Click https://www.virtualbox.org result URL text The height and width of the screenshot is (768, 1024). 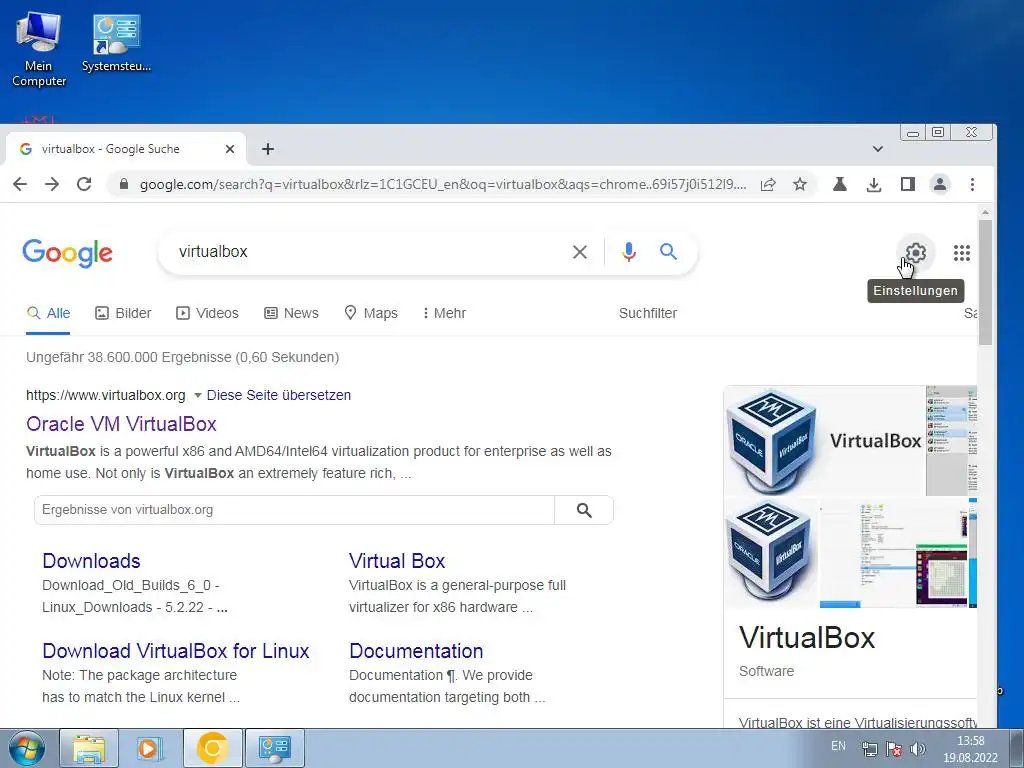(x=106, y=395)
